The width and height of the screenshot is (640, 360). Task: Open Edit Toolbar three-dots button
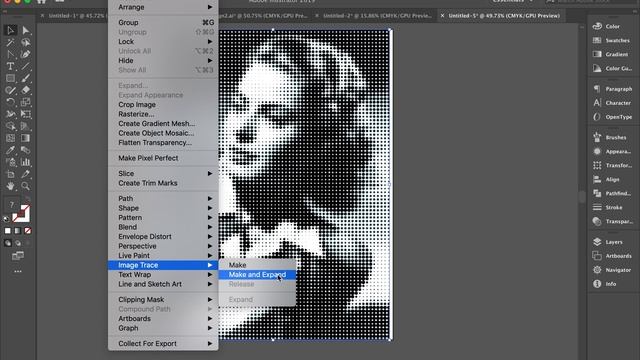point(18,271)
